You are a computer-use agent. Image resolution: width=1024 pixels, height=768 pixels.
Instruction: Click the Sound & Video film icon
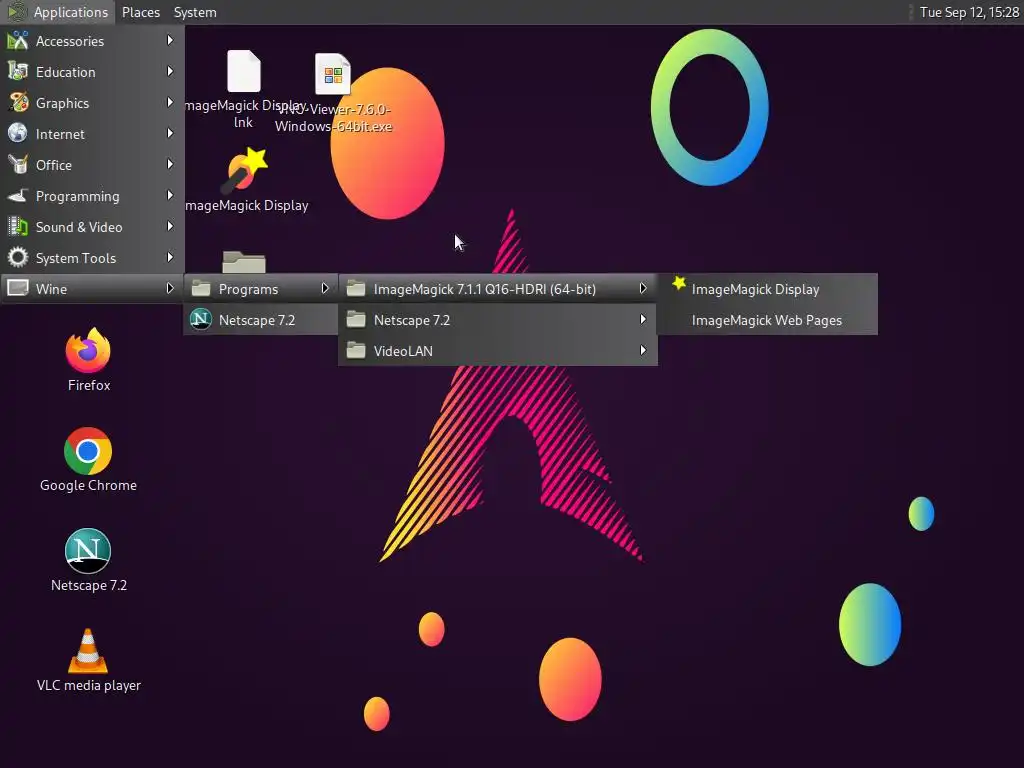coord(18,227)
